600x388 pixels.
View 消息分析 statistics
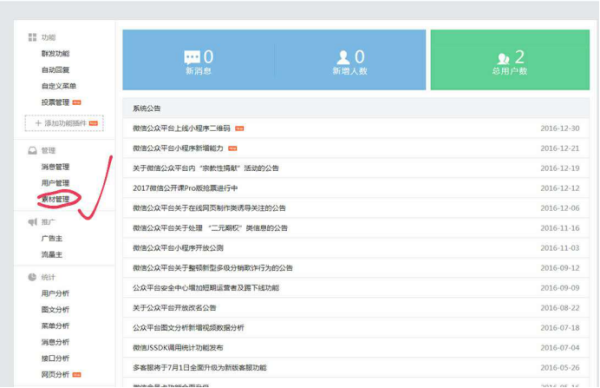click(x=55, y=342)
